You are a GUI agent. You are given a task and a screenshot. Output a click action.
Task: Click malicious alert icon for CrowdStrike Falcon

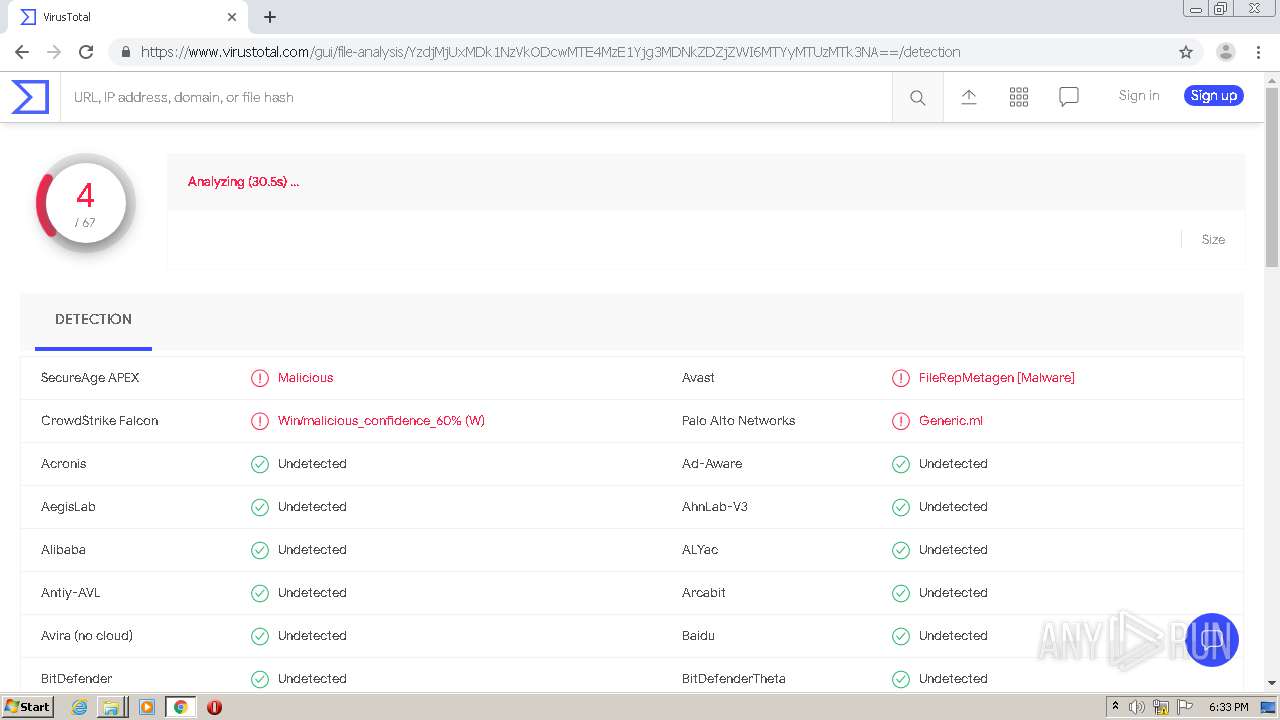coord(260,421)
